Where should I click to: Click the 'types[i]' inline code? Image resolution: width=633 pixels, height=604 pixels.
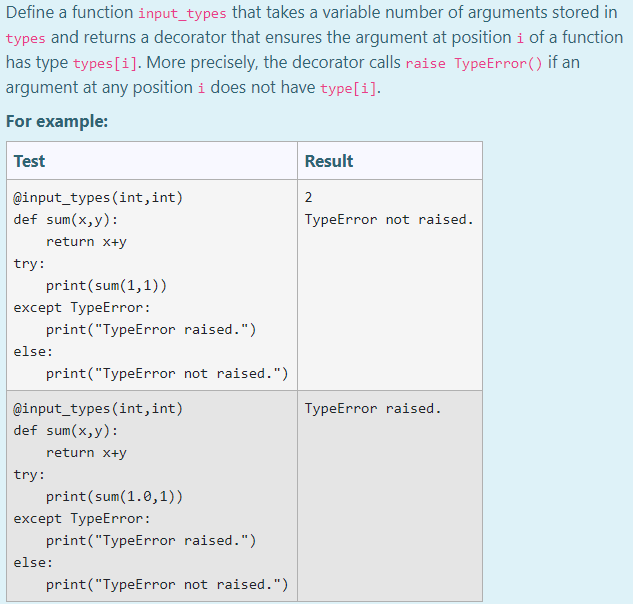(105, 63)
